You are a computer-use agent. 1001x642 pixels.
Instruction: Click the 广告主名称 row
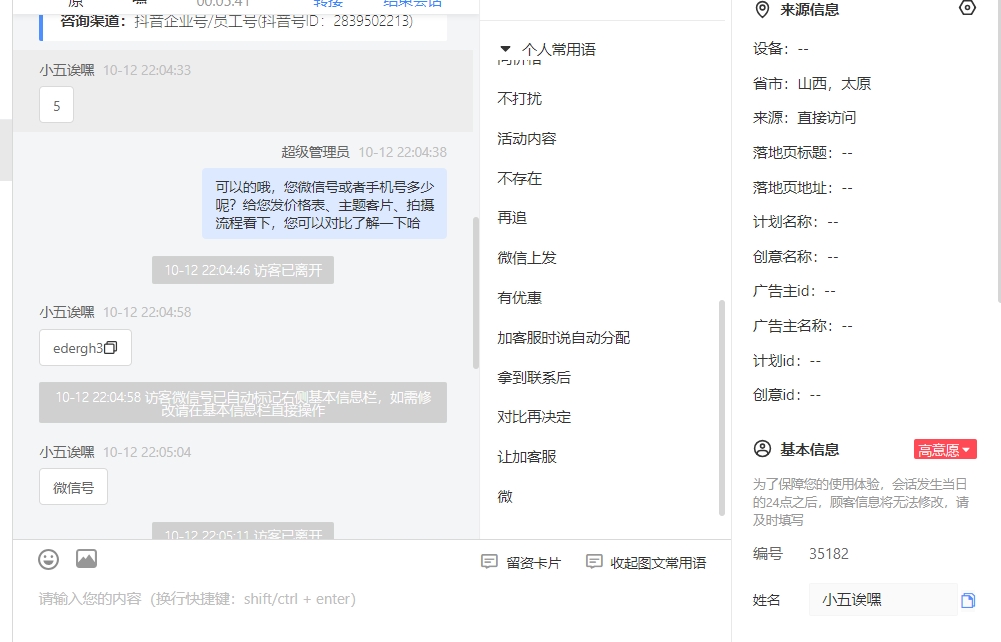pos(802,326)
